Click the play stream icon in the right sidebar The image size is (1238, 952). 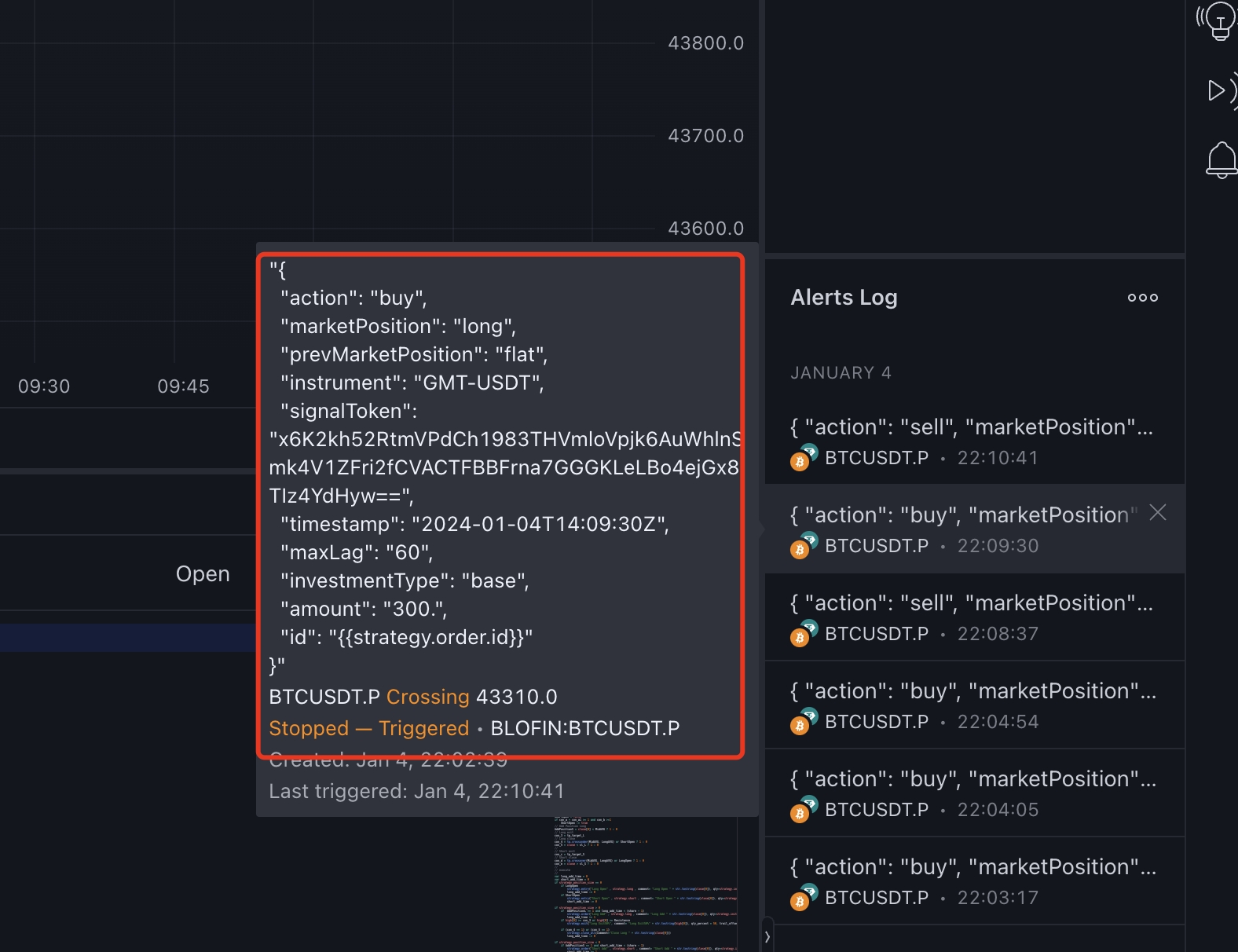tap(1221, 91)
